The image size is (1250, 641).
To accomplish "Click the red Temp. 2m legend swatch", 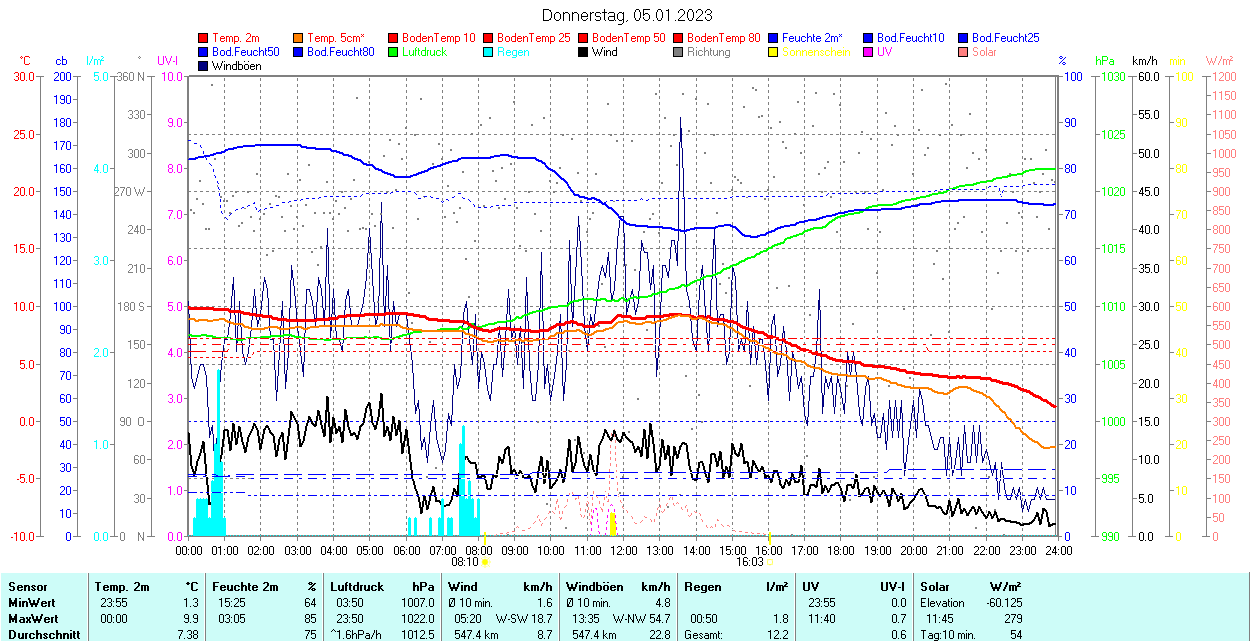I will (204, 38).
